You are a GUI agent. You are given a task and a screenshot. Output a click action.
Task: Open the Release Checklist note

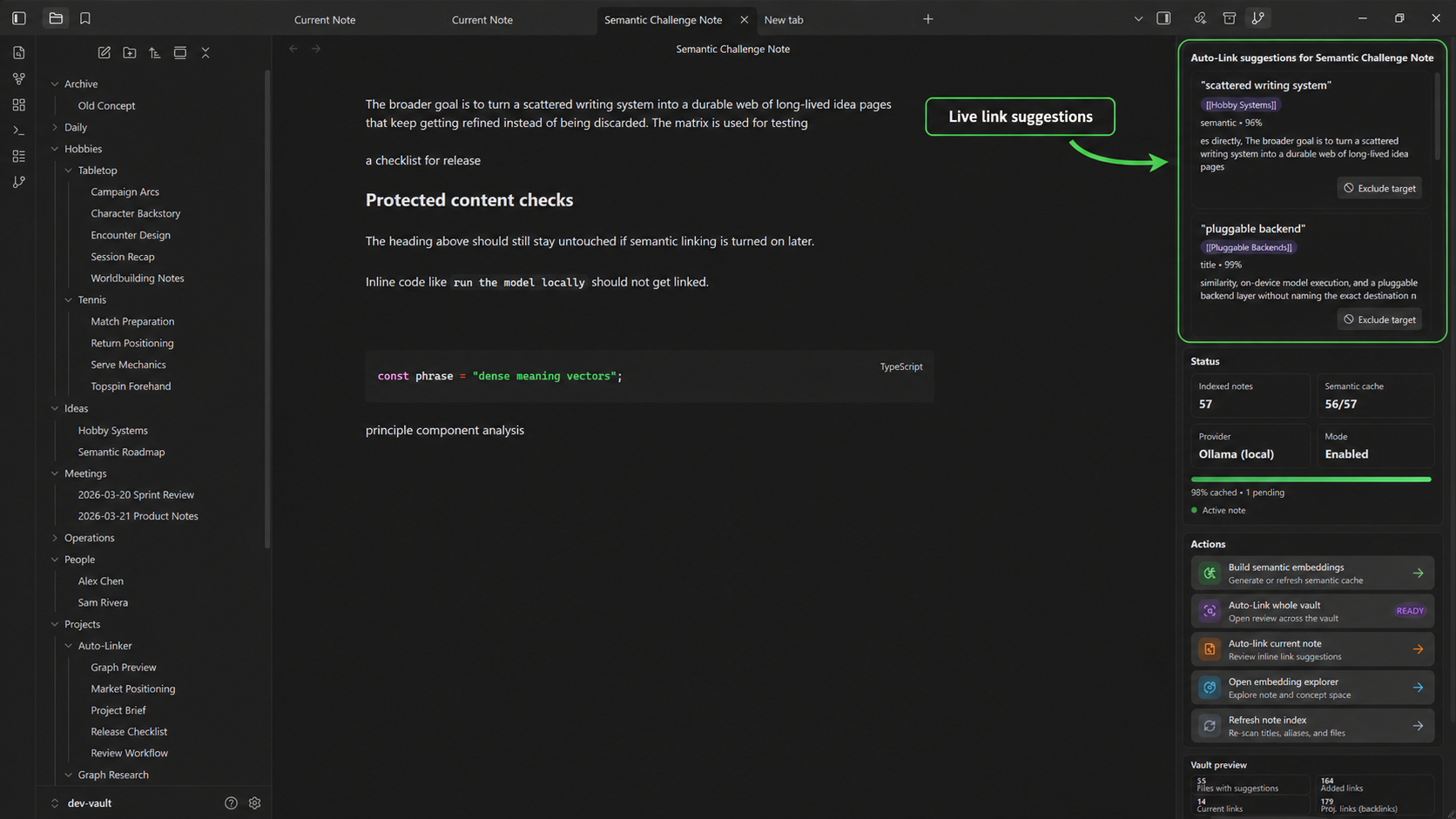point(129,732)
